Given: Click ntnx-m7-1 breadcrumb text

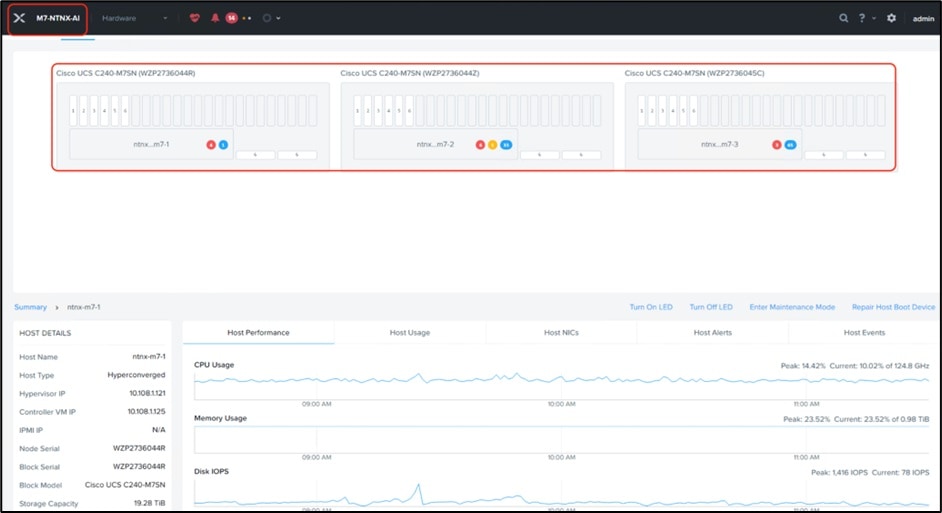Looking at the screenshot, I should [x=84, y=307].
